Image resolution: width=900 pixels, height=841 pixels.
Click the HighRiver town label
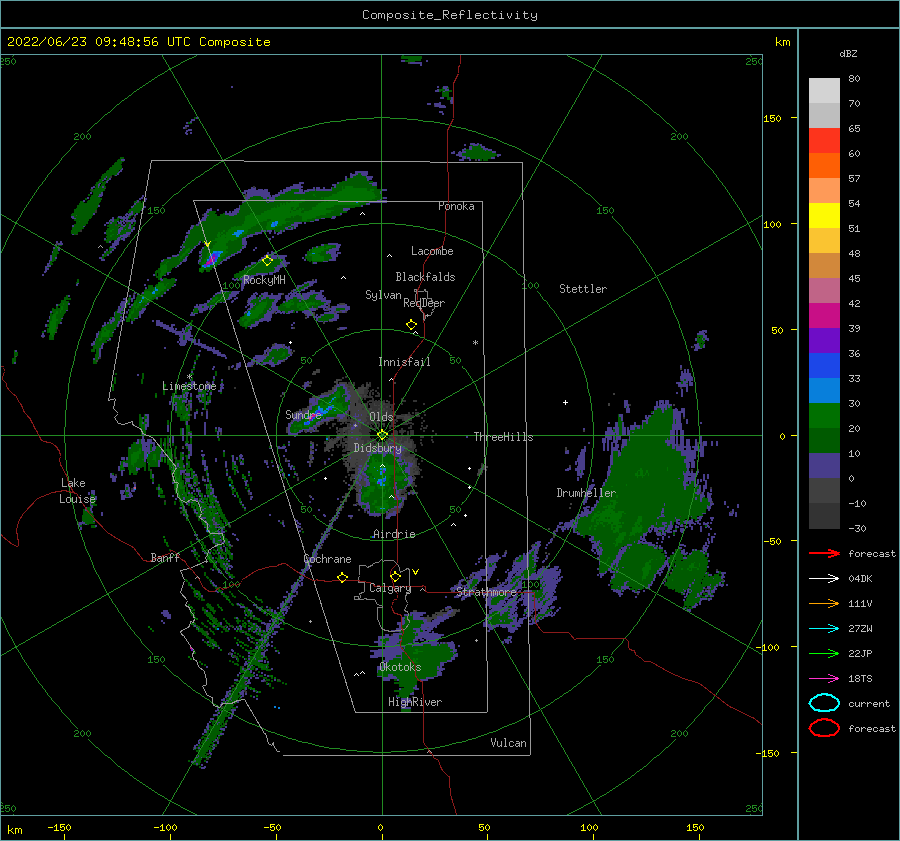[415, 702]
